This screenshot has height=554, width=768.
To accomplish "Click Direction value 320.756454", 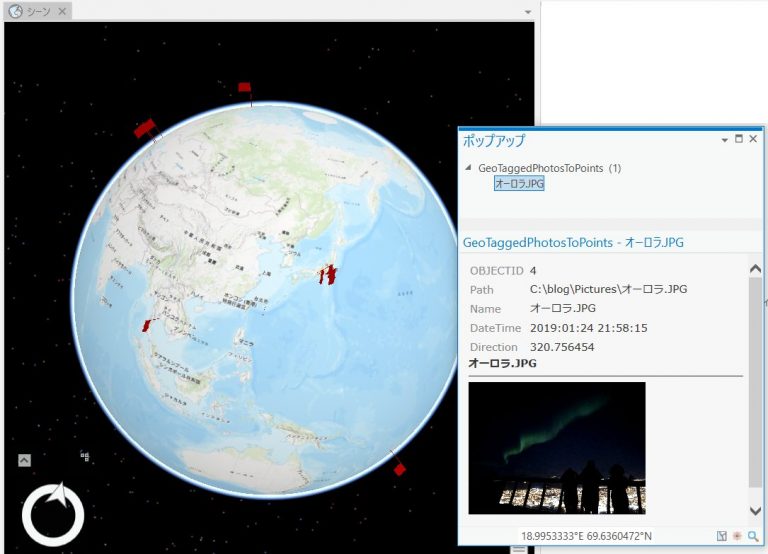I will [562, 347].
